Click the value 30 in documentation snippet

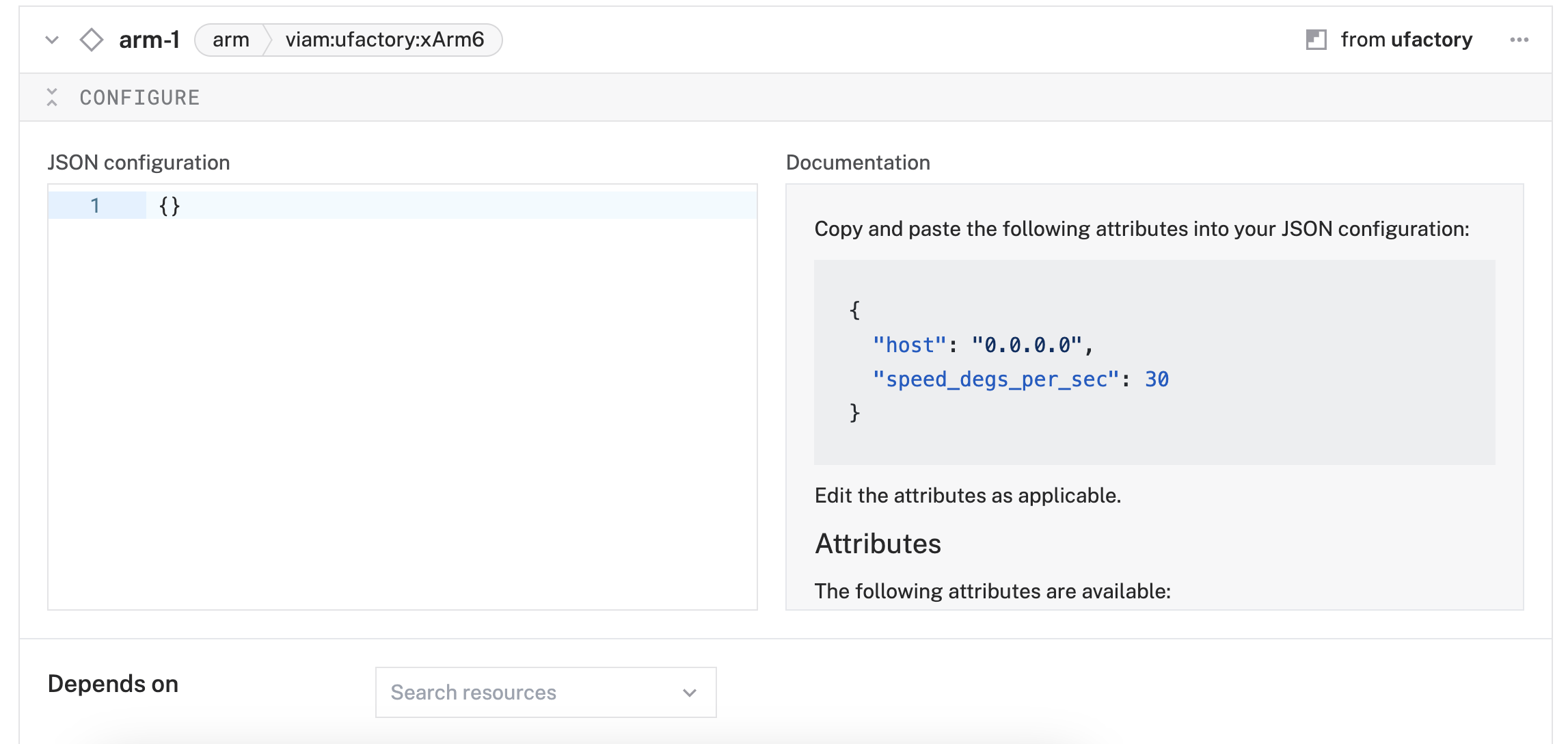tap(1157, 380)
